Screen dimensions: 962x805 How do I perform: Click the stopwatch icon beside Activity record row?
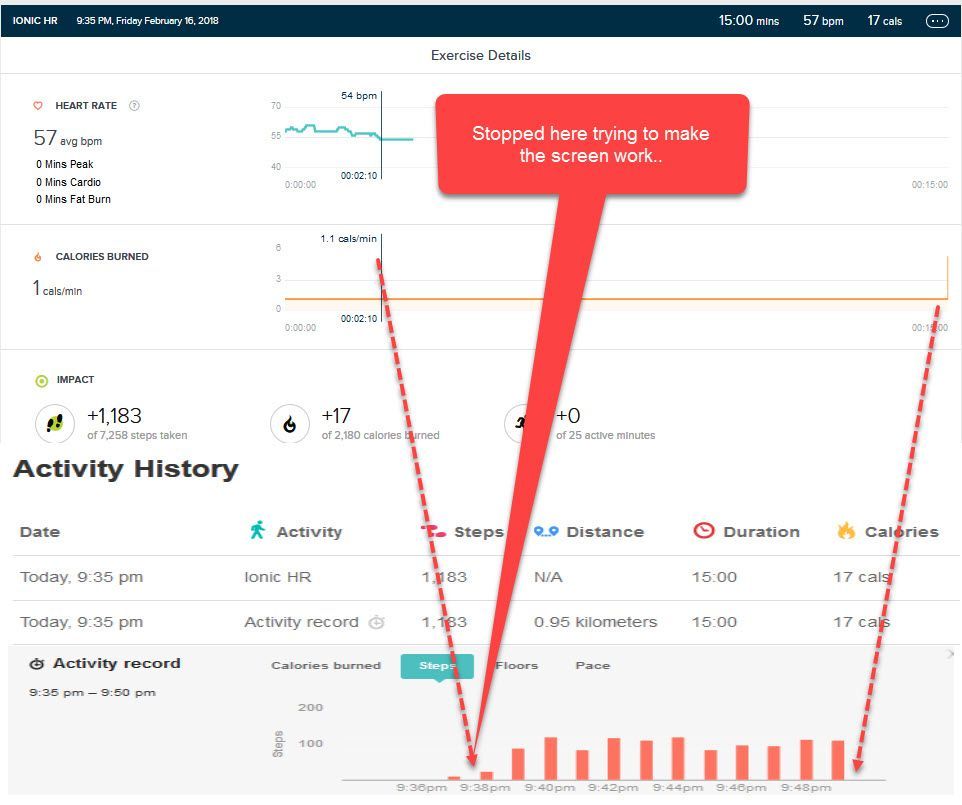376,622
